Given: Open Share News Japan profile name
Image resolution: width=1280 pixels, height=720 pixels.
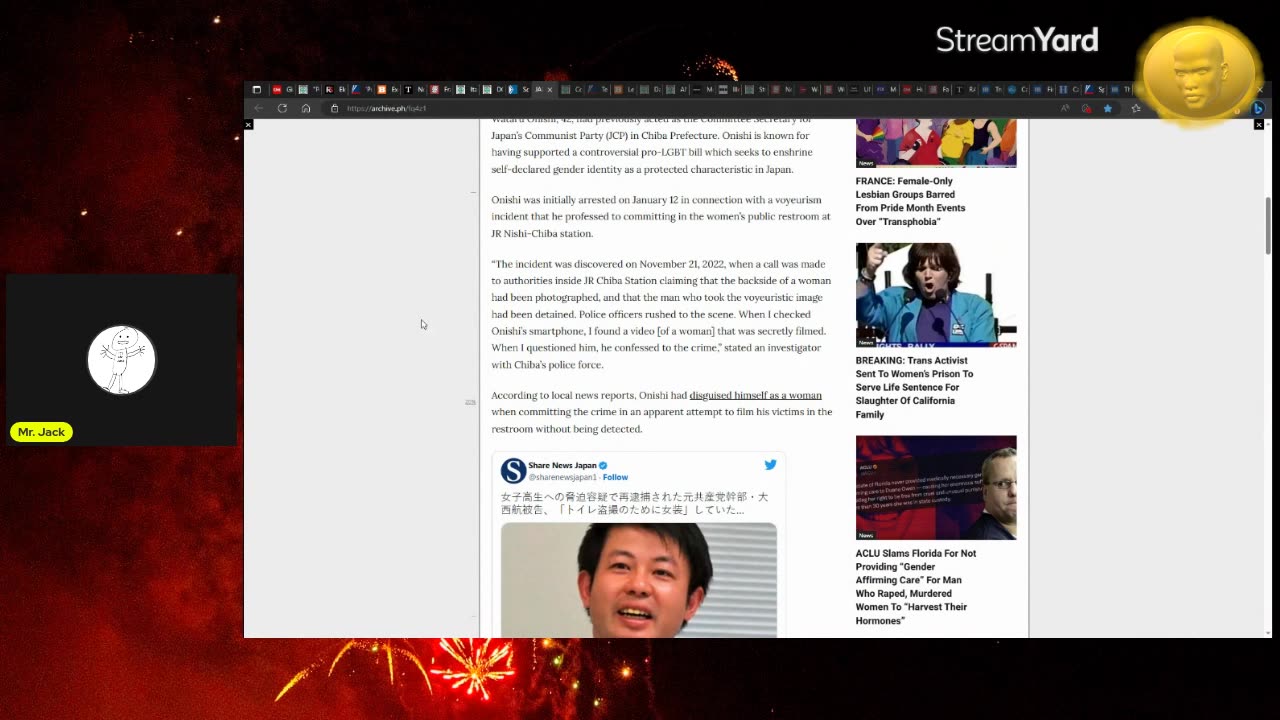Looking at the screenshot, I should click(x=562, y=465).
